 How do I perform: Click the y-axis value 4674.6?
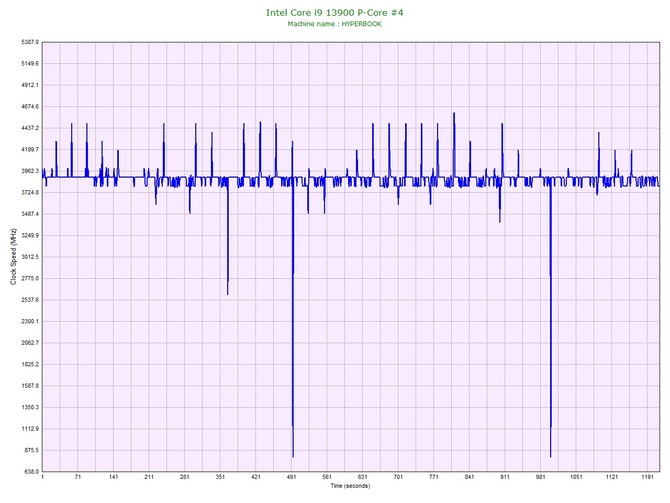coord(30,106)
